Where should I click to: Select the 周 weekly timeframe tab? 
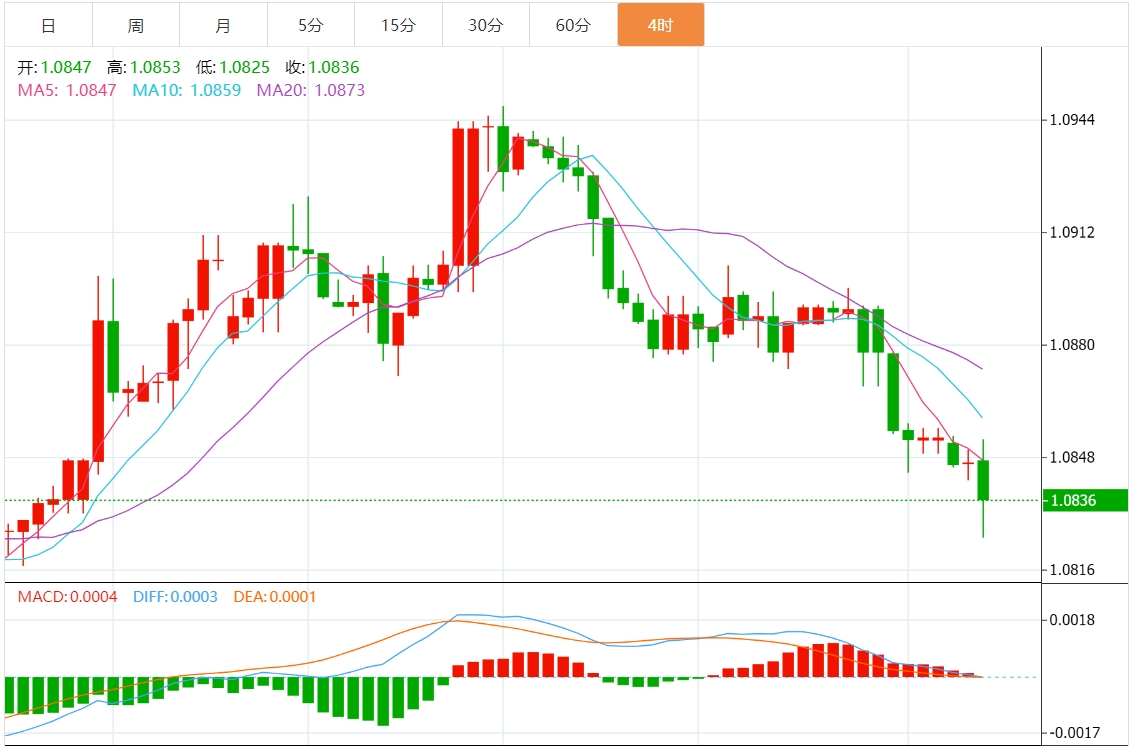pos(136,25)
